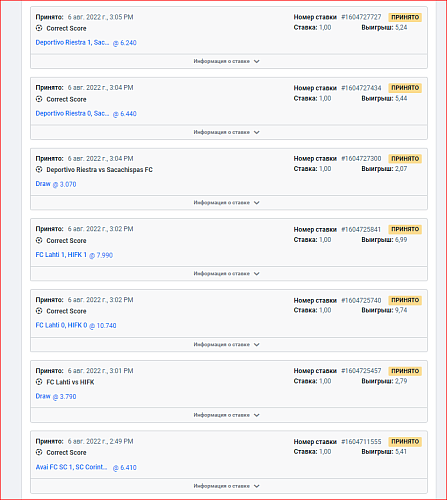Click bet number #1604725841 text

coord(361,229)
